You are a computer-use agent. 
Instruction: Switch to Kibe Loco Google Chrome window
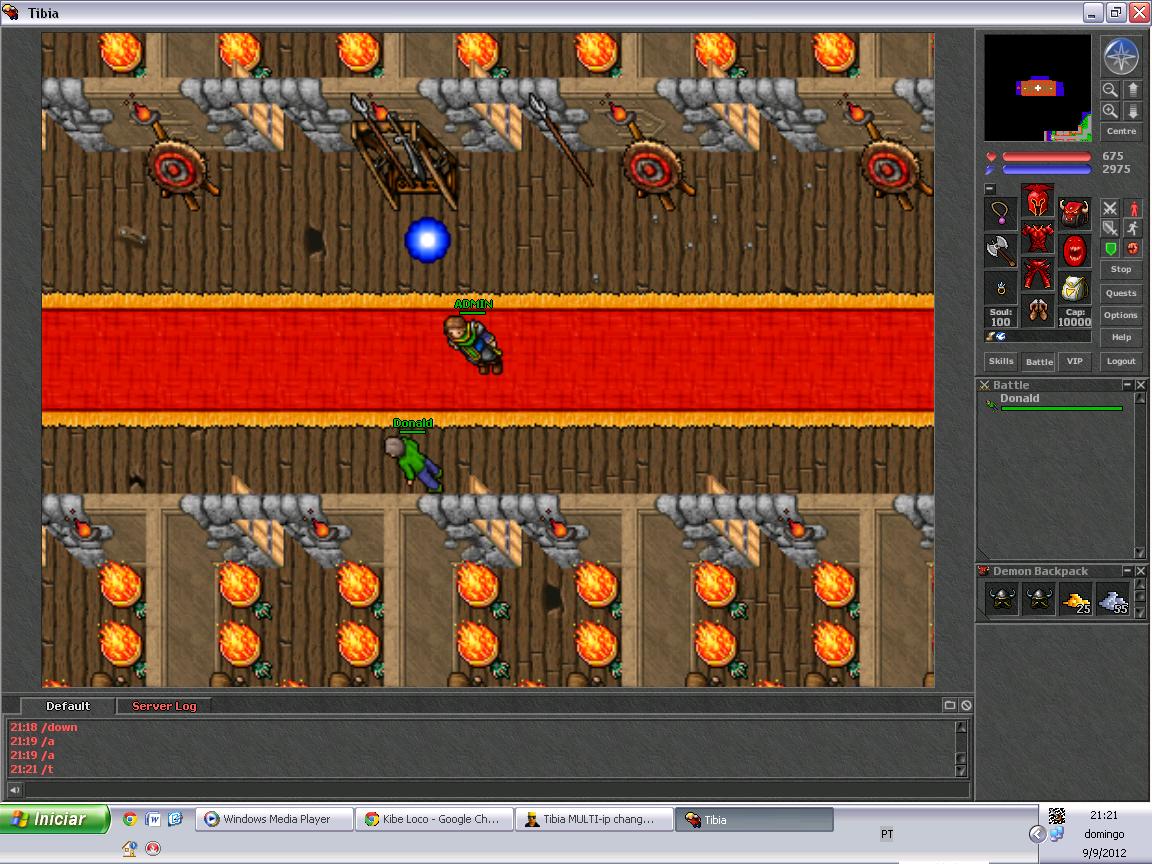point(434,819)
